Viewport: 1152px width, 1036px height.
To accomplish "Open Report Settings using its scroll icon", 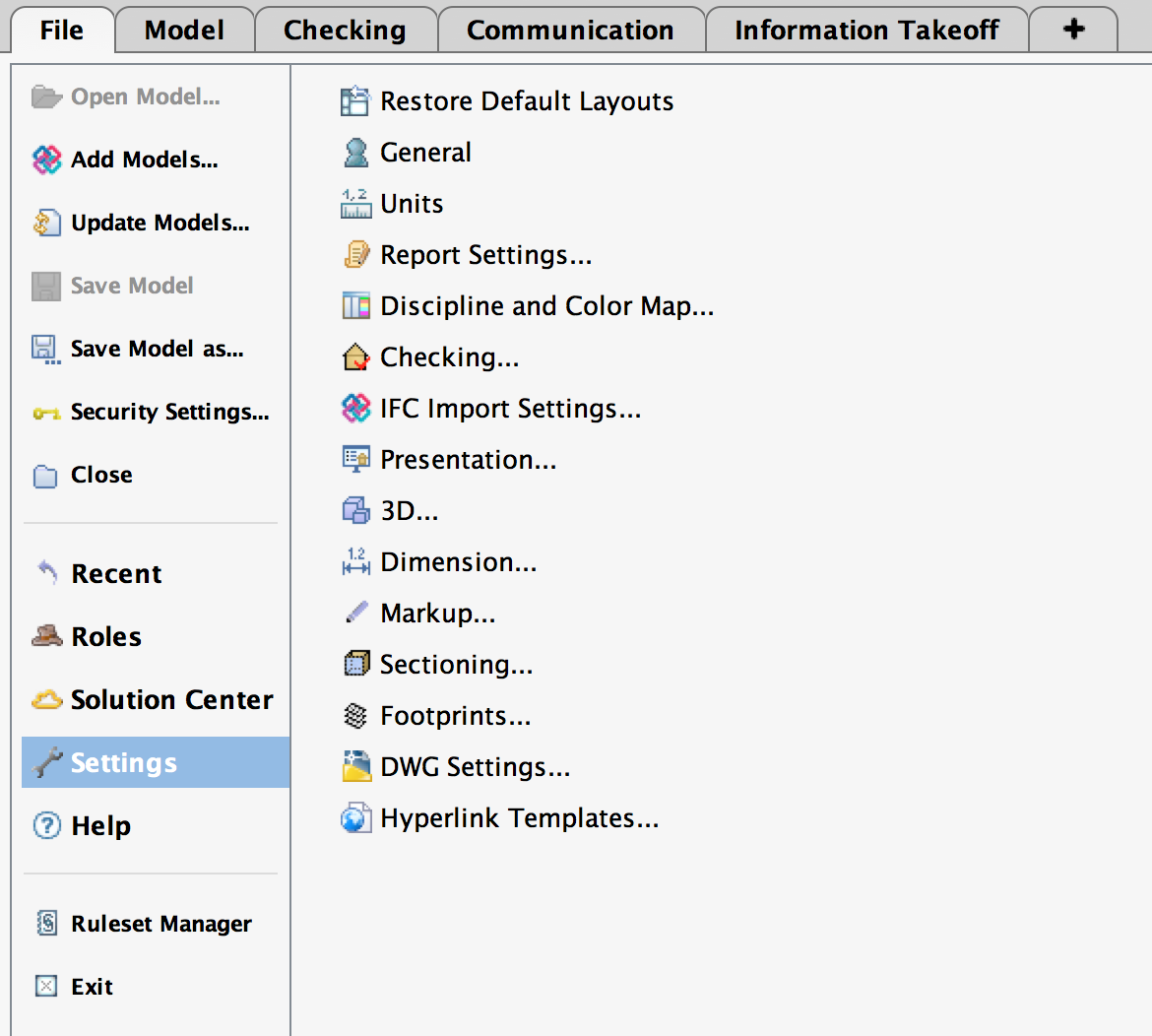I will point(355,254).
